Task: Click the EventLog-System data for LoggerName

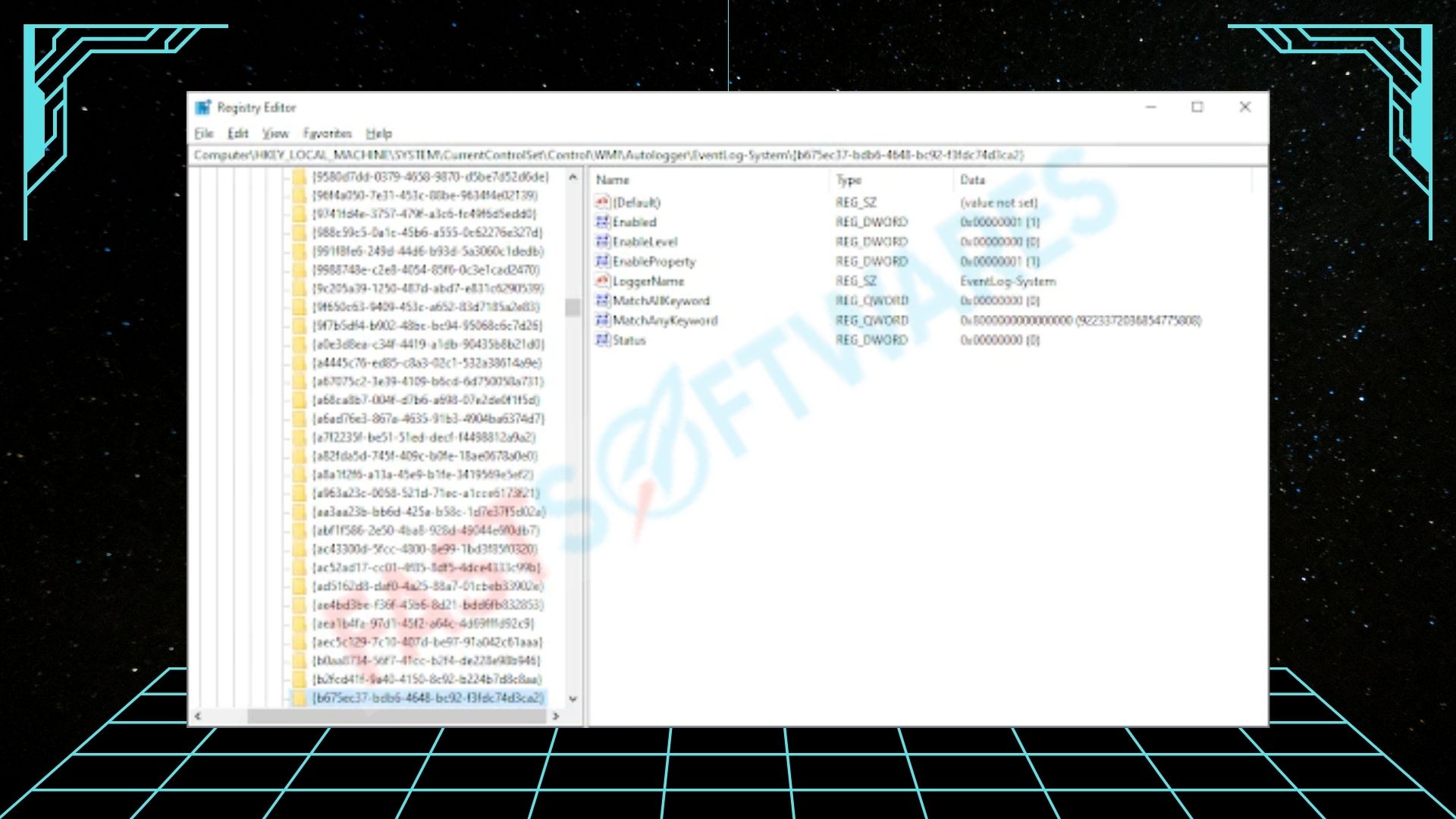Action: (x=1008, y=281)
